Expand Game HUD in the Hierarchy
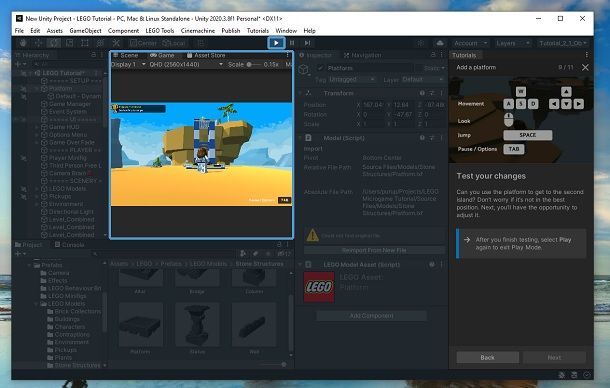 [37, 127]
